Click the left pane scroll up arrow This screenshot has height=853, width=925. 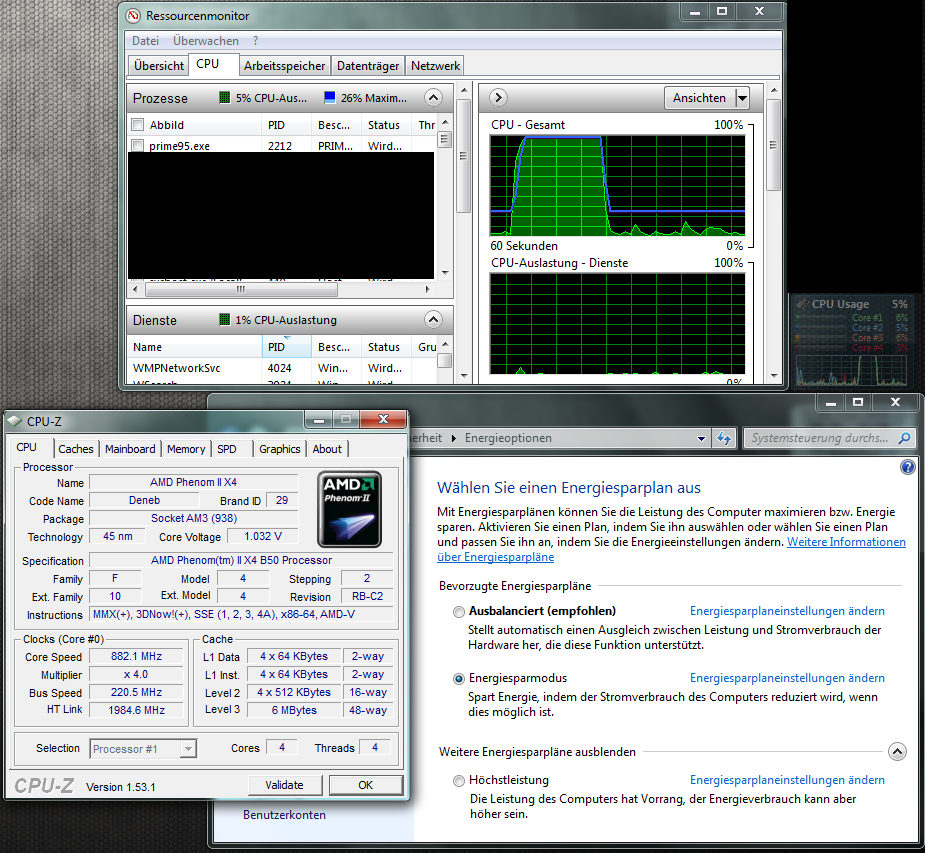tap(464, 91)
